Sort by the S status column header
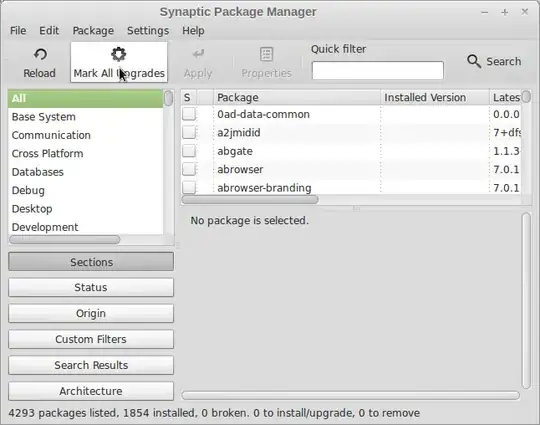The image size is (540, 425). point(189,97)
